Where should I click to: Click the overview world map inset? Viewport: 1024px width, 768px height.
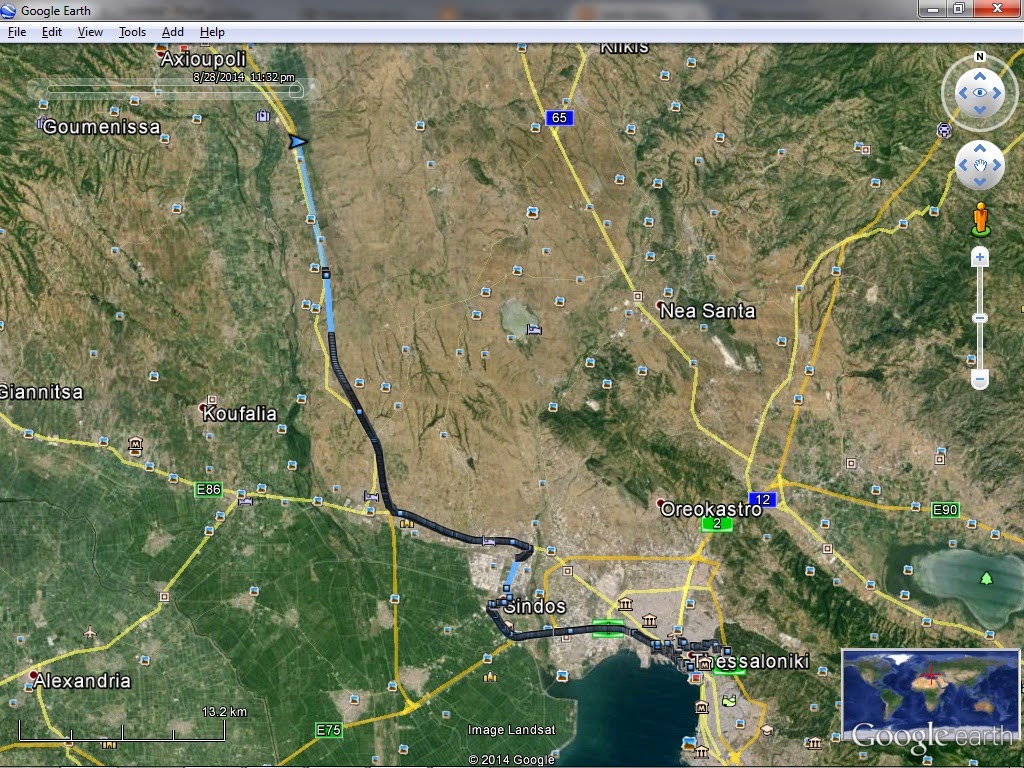click(x=930, y=694)
